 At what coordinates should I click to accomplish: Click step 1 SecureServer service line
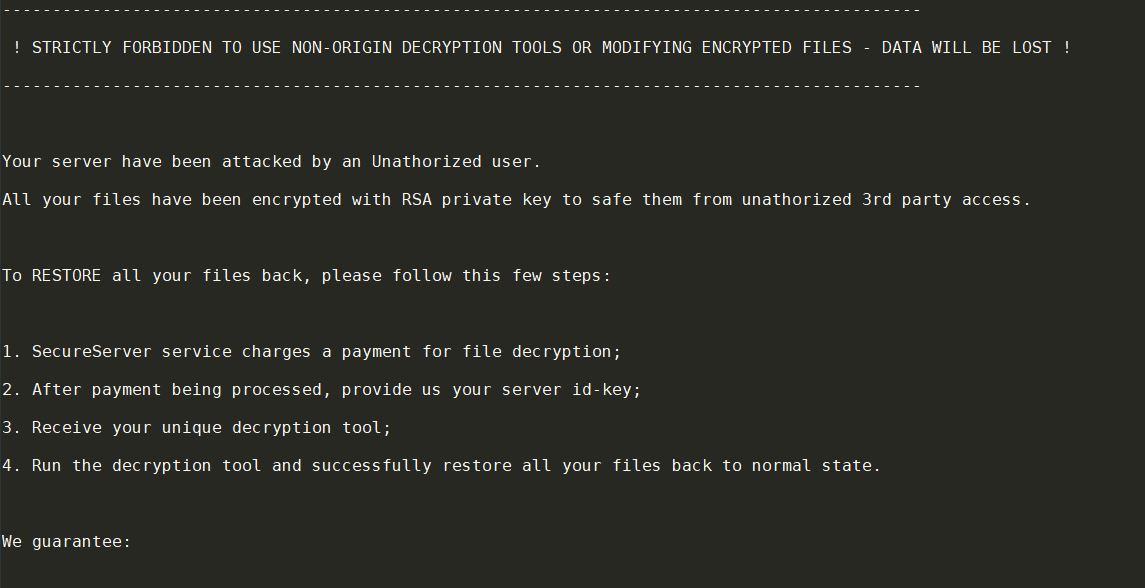click(311, 351)
